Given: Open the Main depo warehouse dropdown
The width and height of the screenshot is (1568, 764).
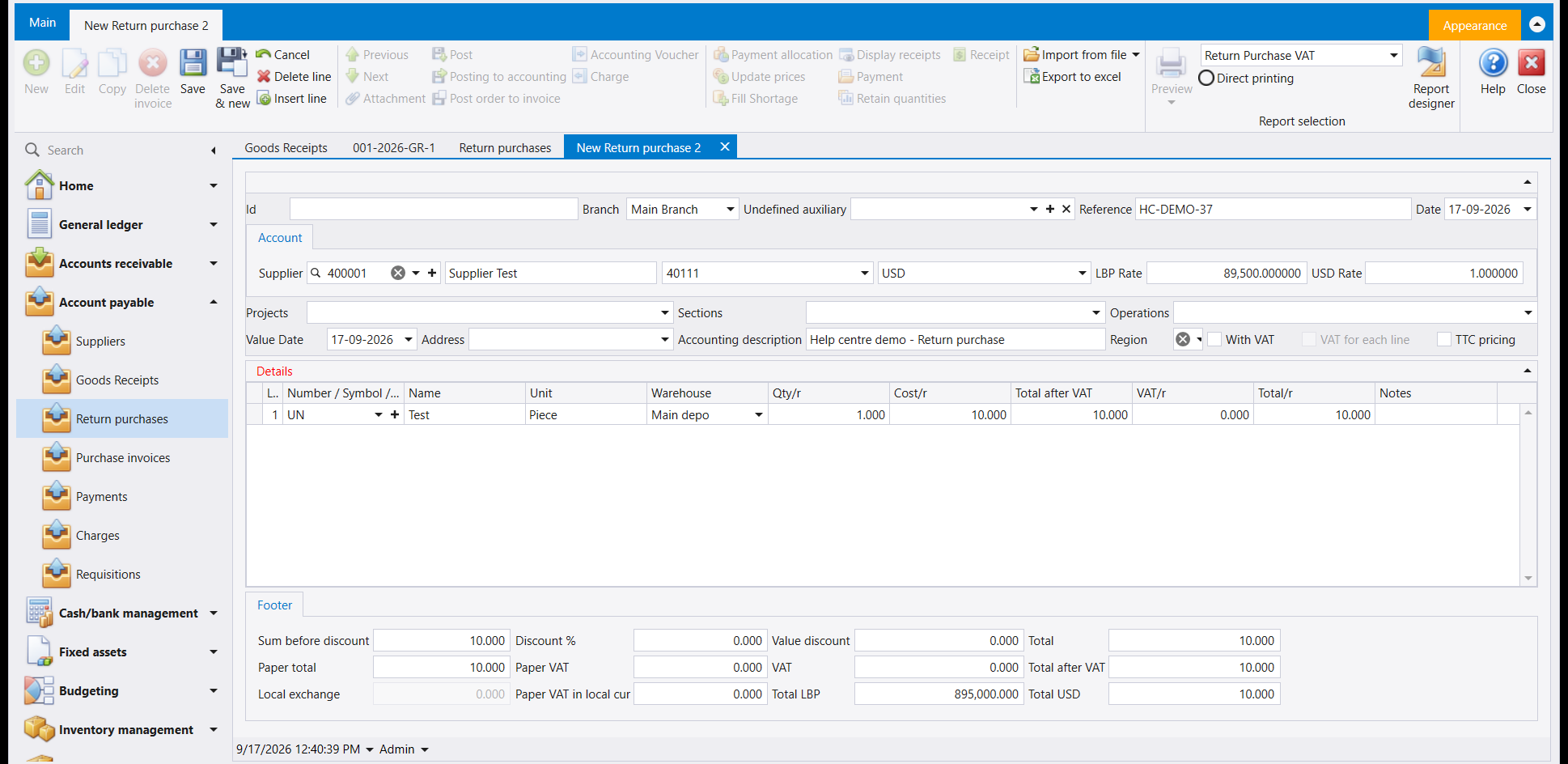Looking at the screenshot, I should (759, 414).
